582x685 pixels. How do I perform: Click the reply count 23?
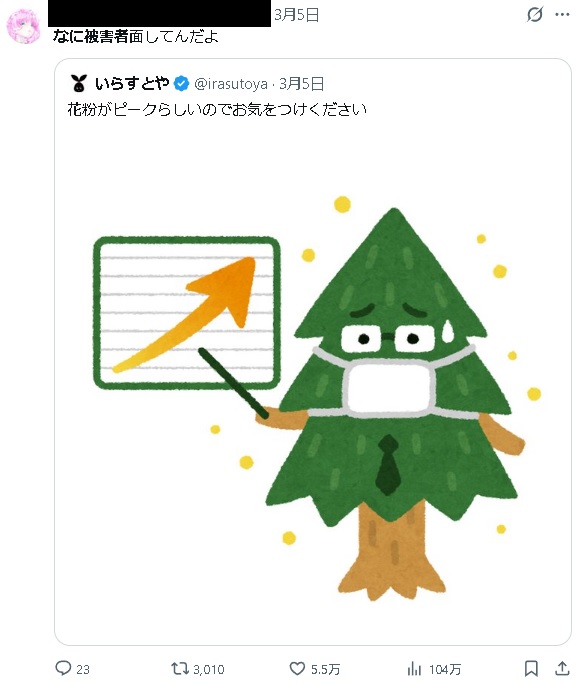click(83, 669)
